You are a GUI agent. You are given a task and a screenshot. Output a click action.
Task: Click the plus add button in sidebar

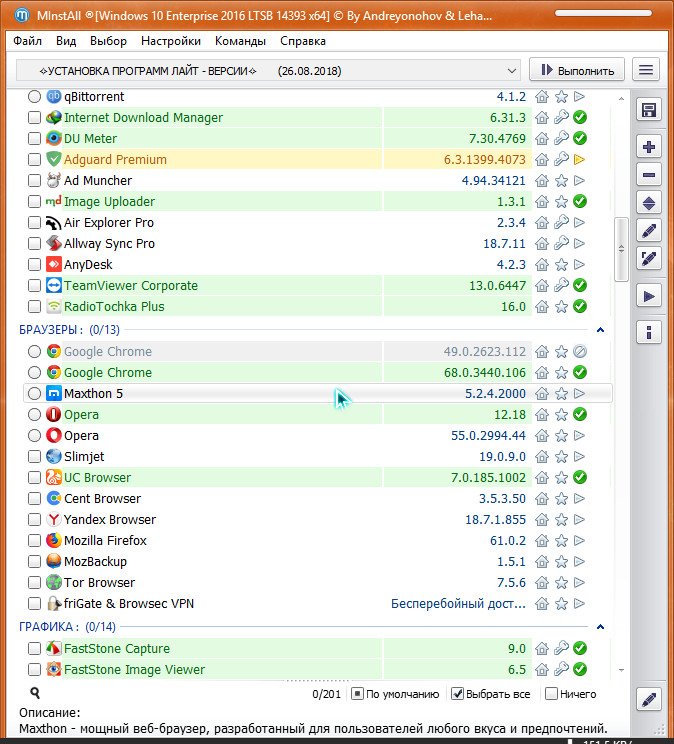click(648, 147)
